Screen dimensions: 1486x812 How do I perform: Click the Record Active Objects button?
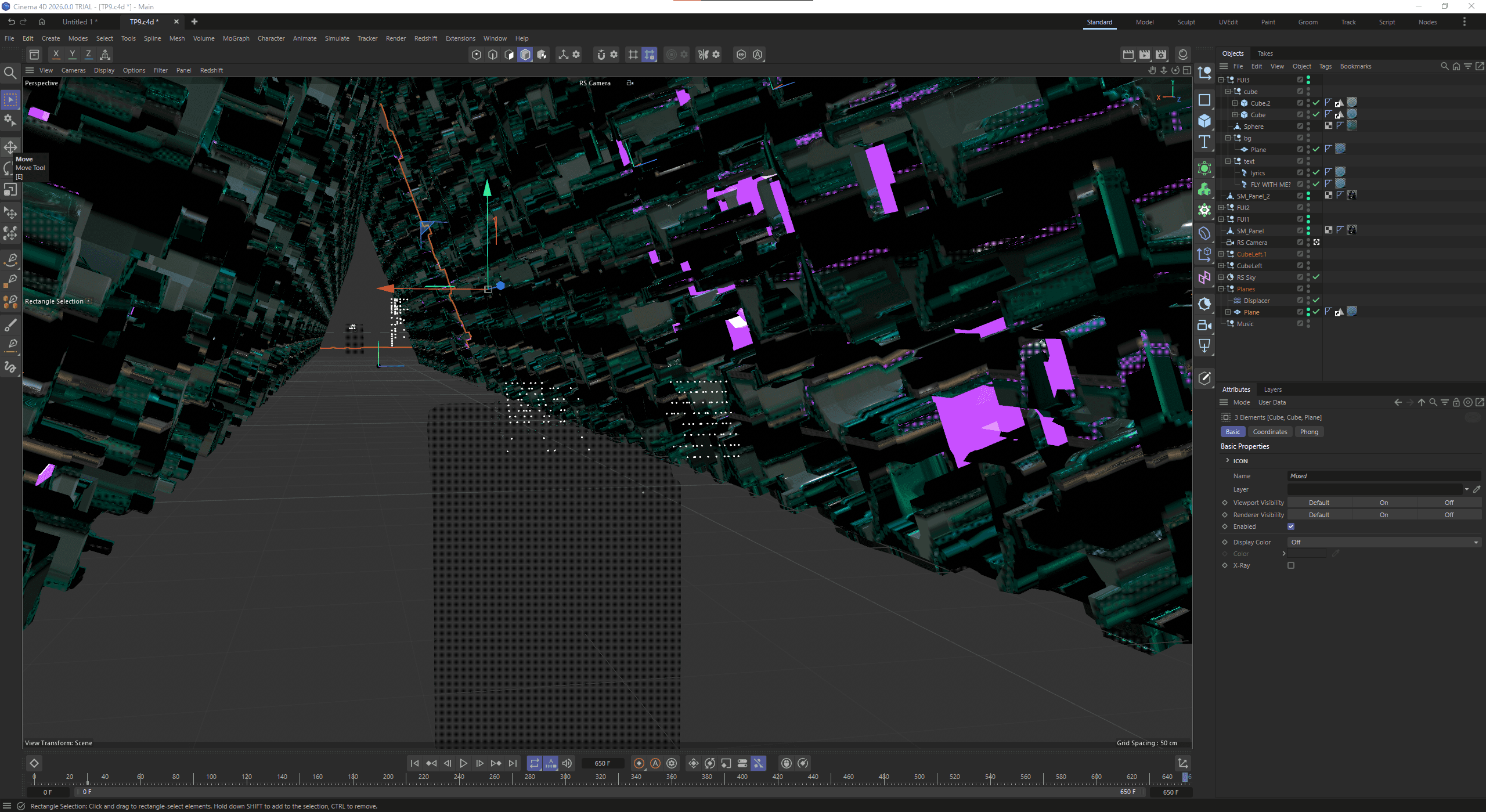[639, 763]
